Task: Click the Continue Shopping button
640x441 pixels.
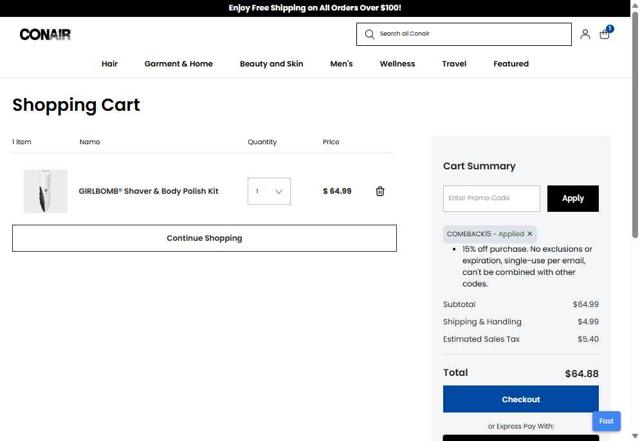Action: pos(204,238)
